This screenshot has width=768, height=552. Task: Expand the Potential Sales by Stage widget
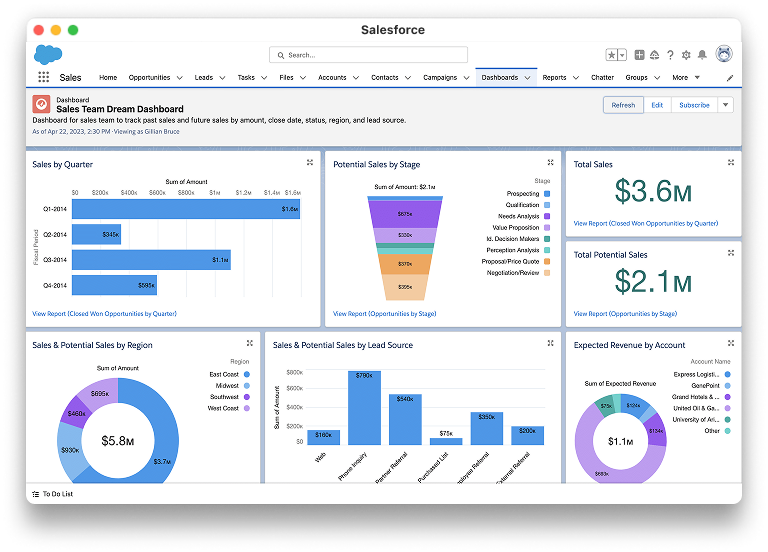click(x=551, y=163)
